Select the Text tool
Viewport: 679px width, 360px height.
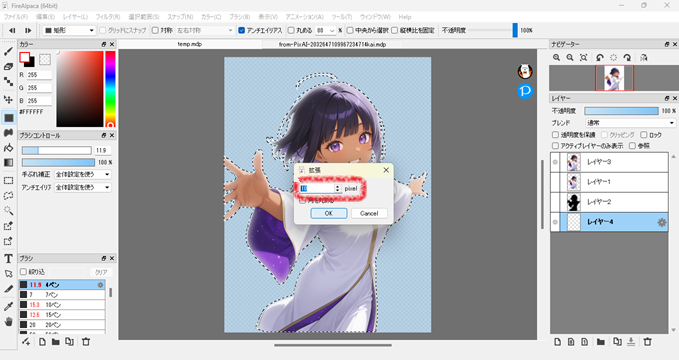tap(8, 259)
